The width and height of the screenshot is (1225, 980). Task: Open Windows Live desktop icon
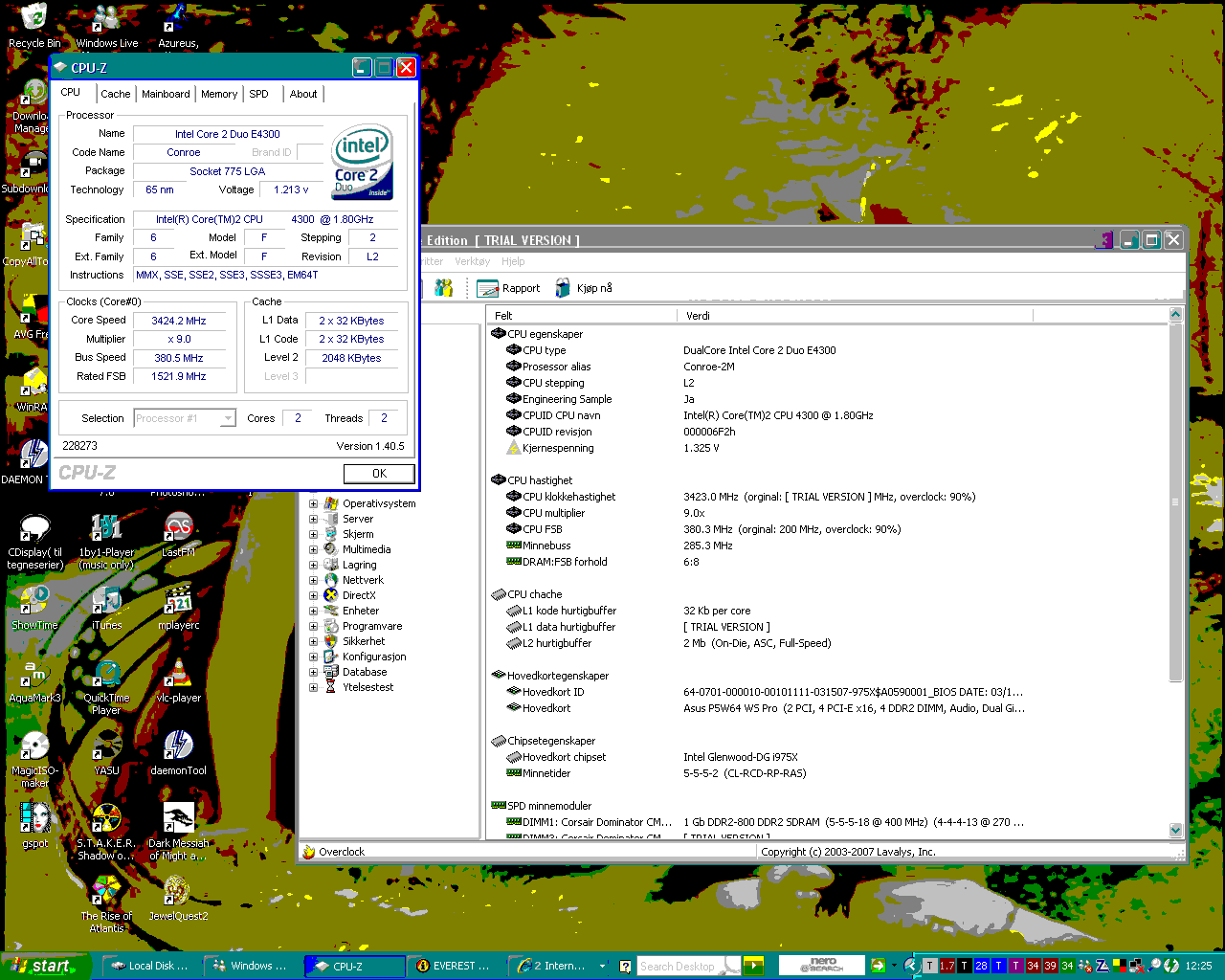107,26
